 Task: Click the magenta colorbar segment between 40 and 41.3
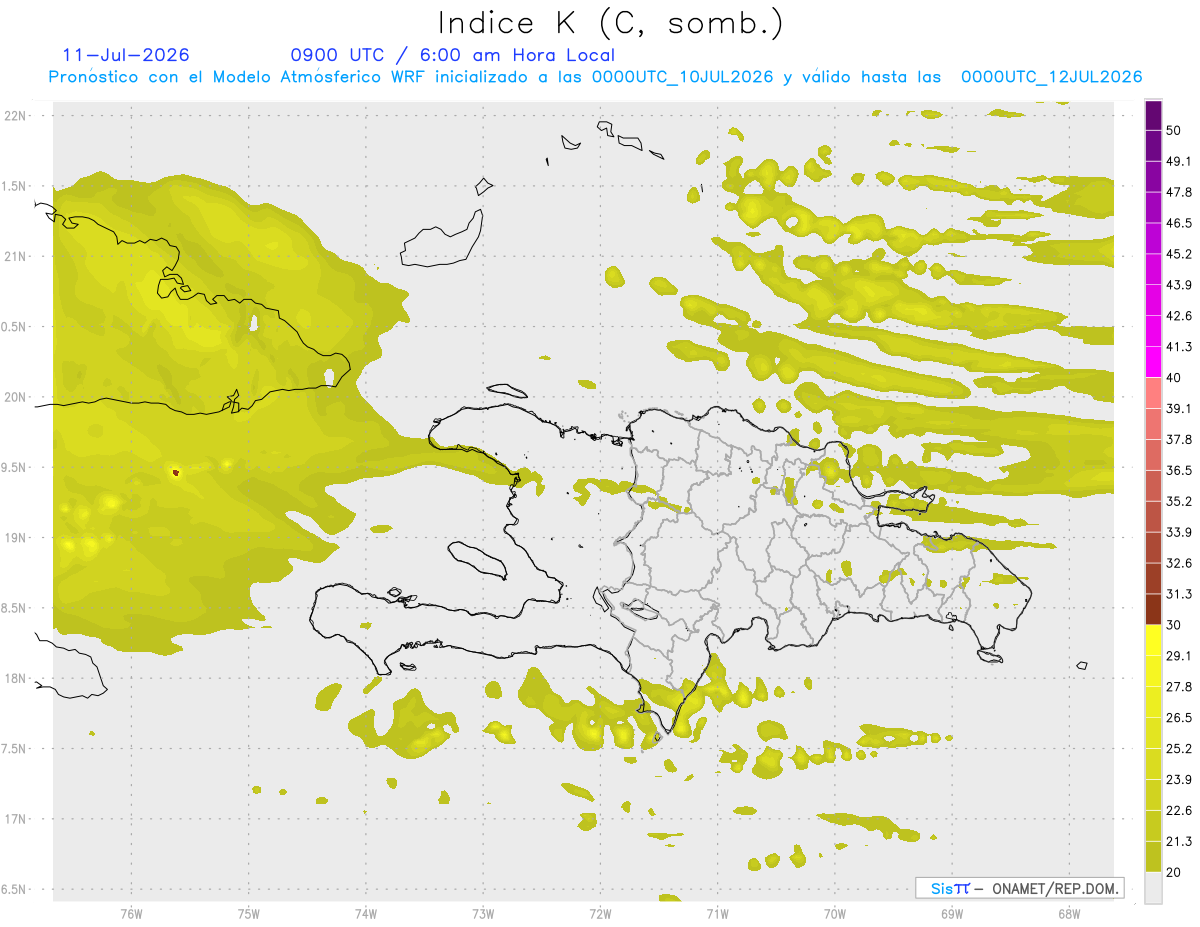pos(1153,362)
